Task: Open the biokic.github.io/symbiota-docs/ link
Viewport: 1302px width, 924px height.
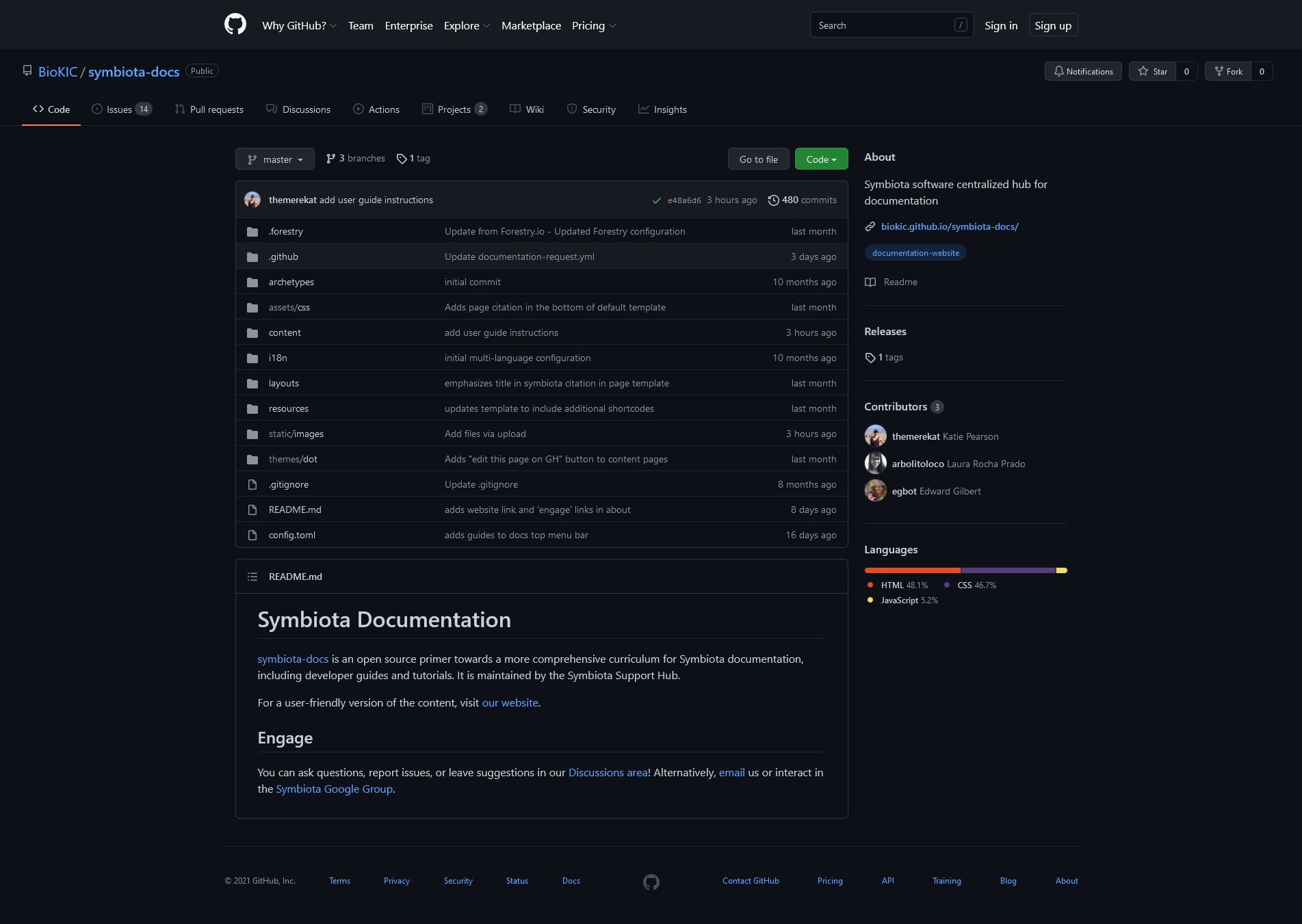Action: coord(950,226)
